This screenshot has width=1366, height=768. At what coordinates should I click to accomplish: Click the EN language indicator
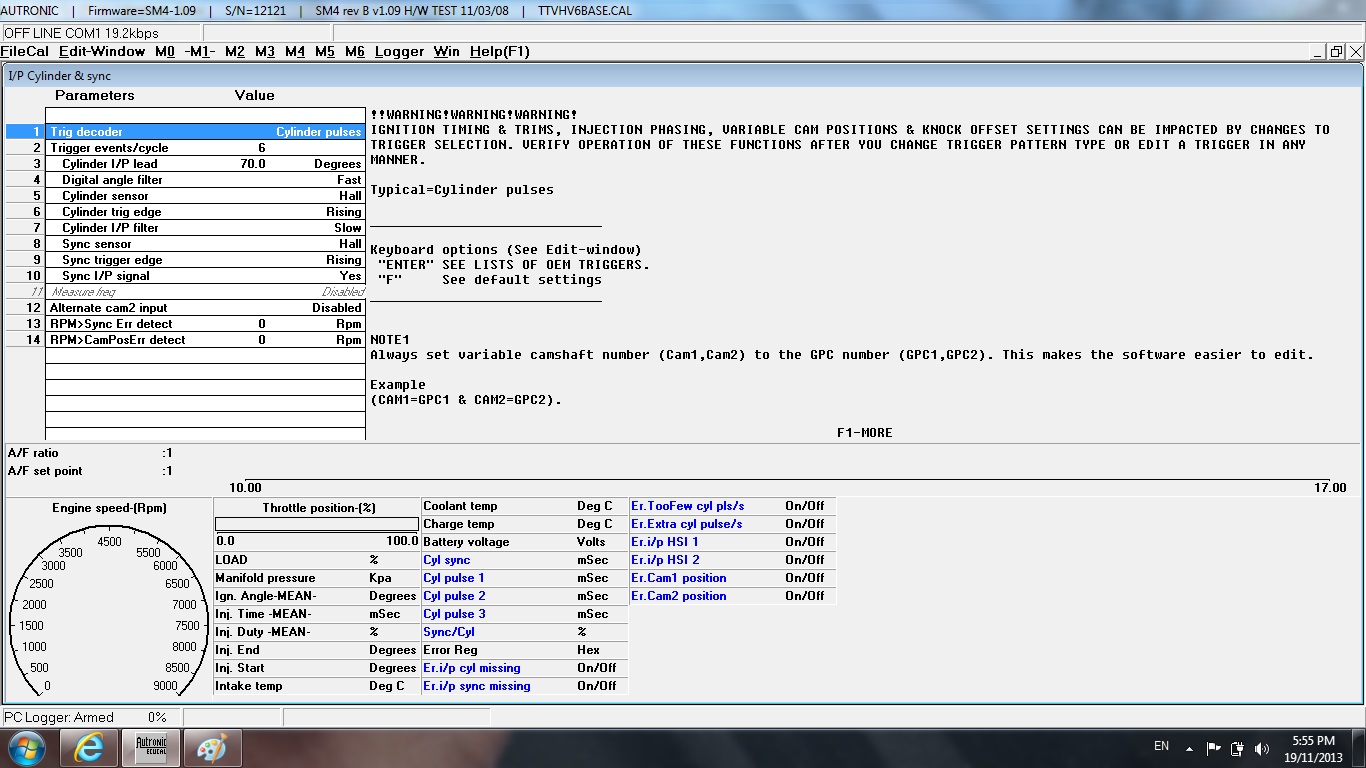point(1161,746)
